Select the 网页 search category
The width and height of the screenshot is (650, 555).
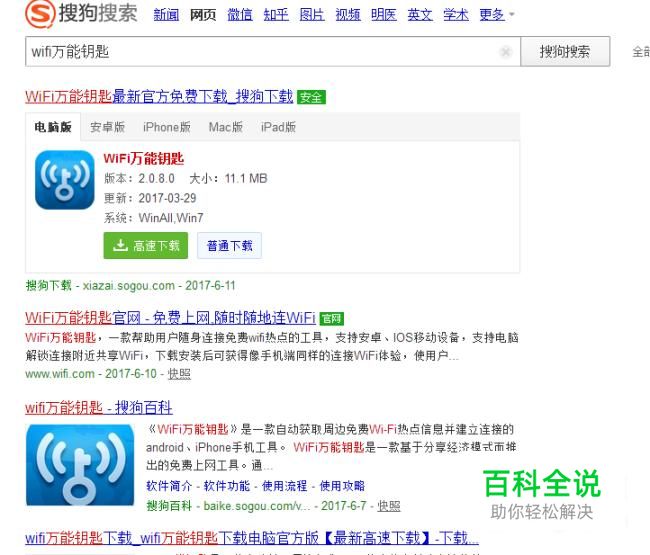(203, 15)
